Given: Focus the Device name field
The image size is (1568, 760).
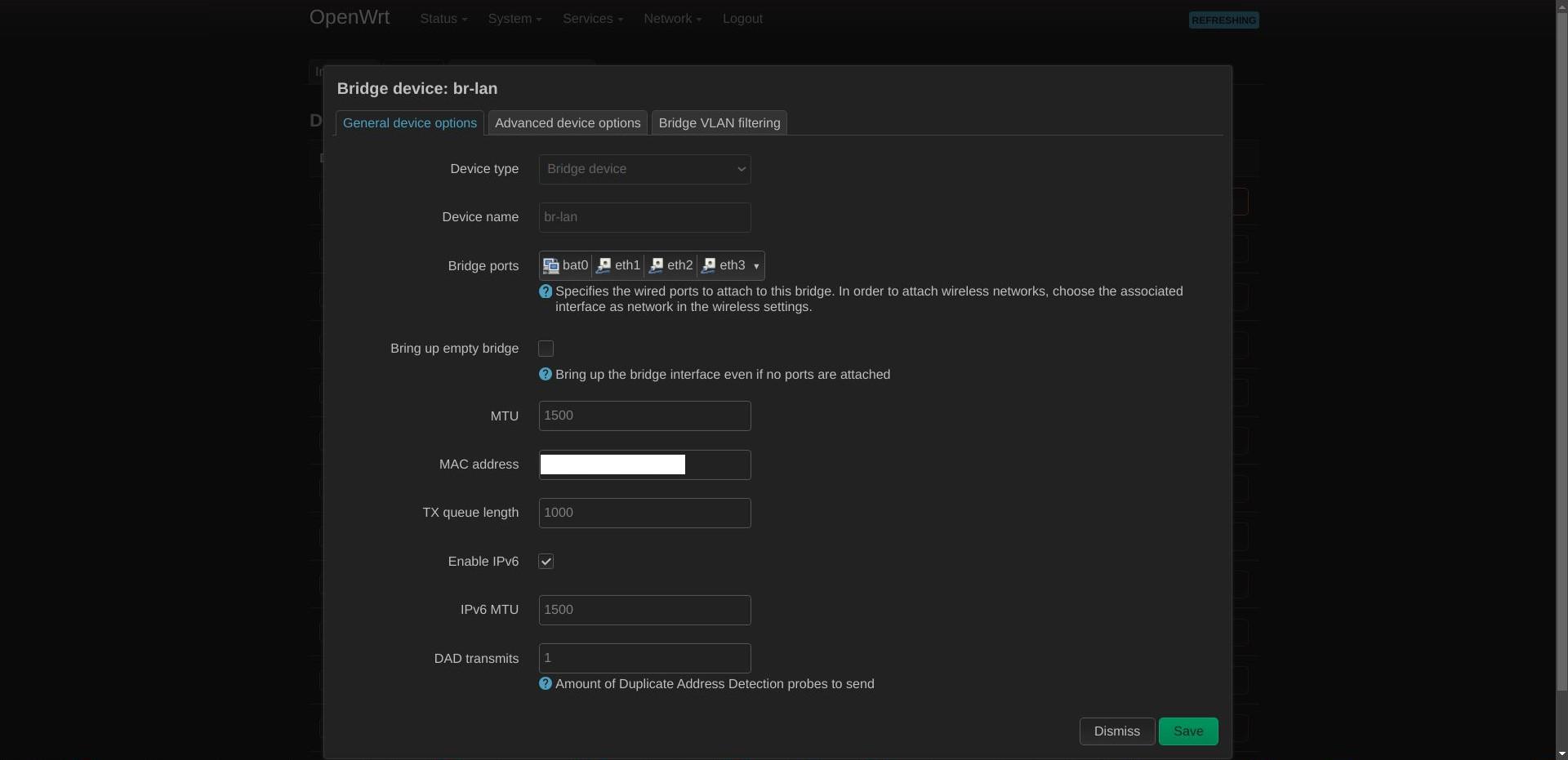Looking at the screenshot, I should (x=645, y=218).
